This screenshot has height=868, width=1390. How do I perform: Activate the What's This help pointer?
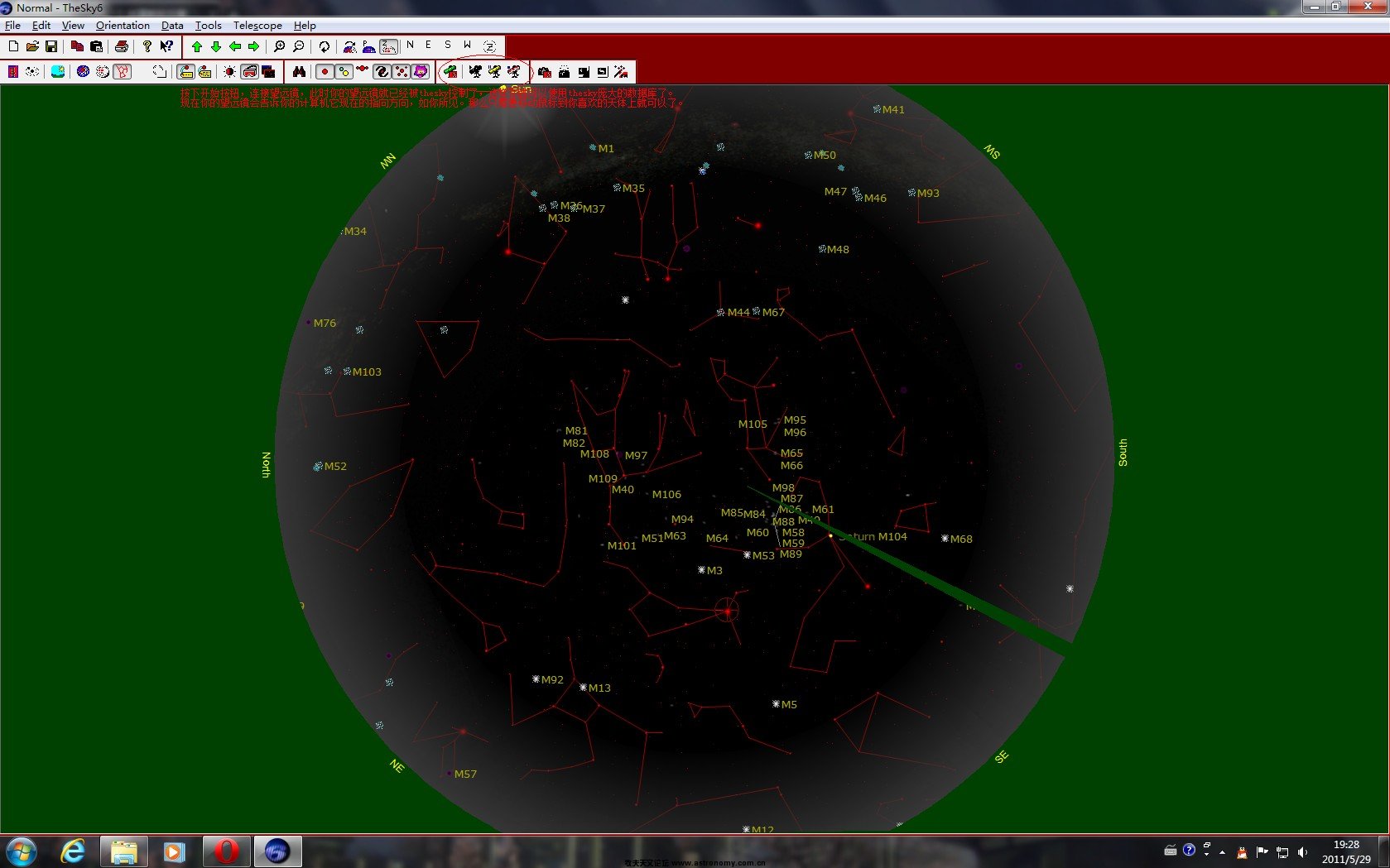click(166, 46)
